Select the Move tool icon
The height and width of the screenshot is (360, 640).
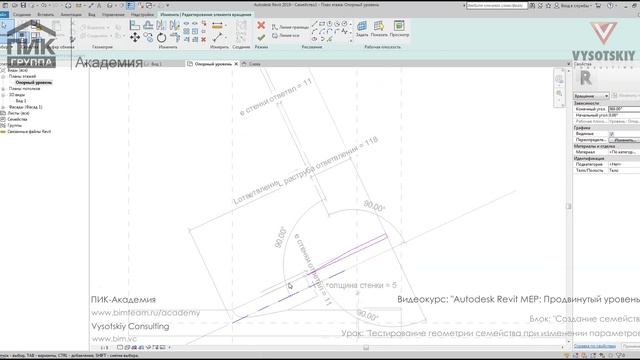point(135,38)
